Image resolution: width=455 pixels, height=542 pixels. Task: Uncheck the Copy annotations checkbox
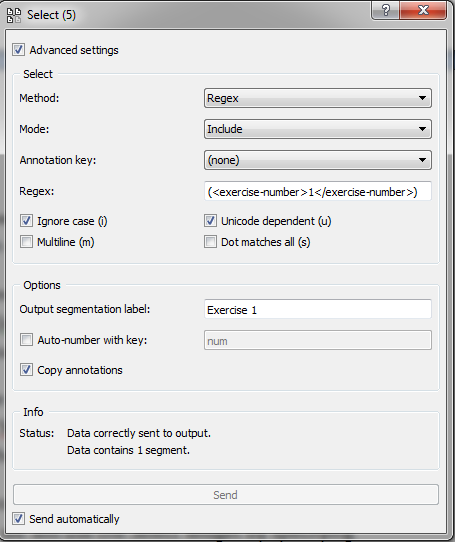[26, 370]
